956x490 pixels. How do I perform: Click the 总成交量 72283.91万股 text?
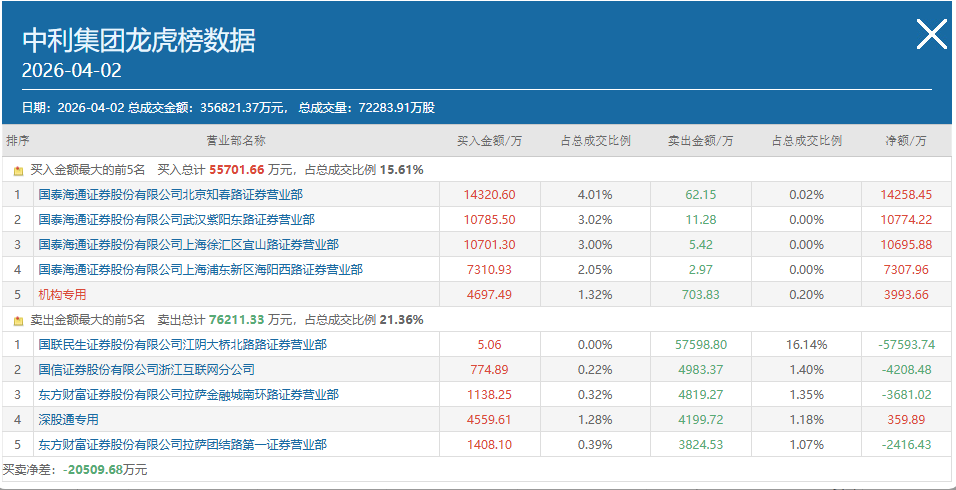click(x=367, y=108)
